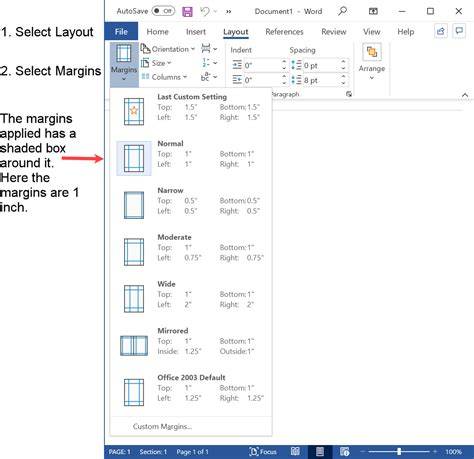Select the Layout tab

pyautogui.click(x=236, y=32)
